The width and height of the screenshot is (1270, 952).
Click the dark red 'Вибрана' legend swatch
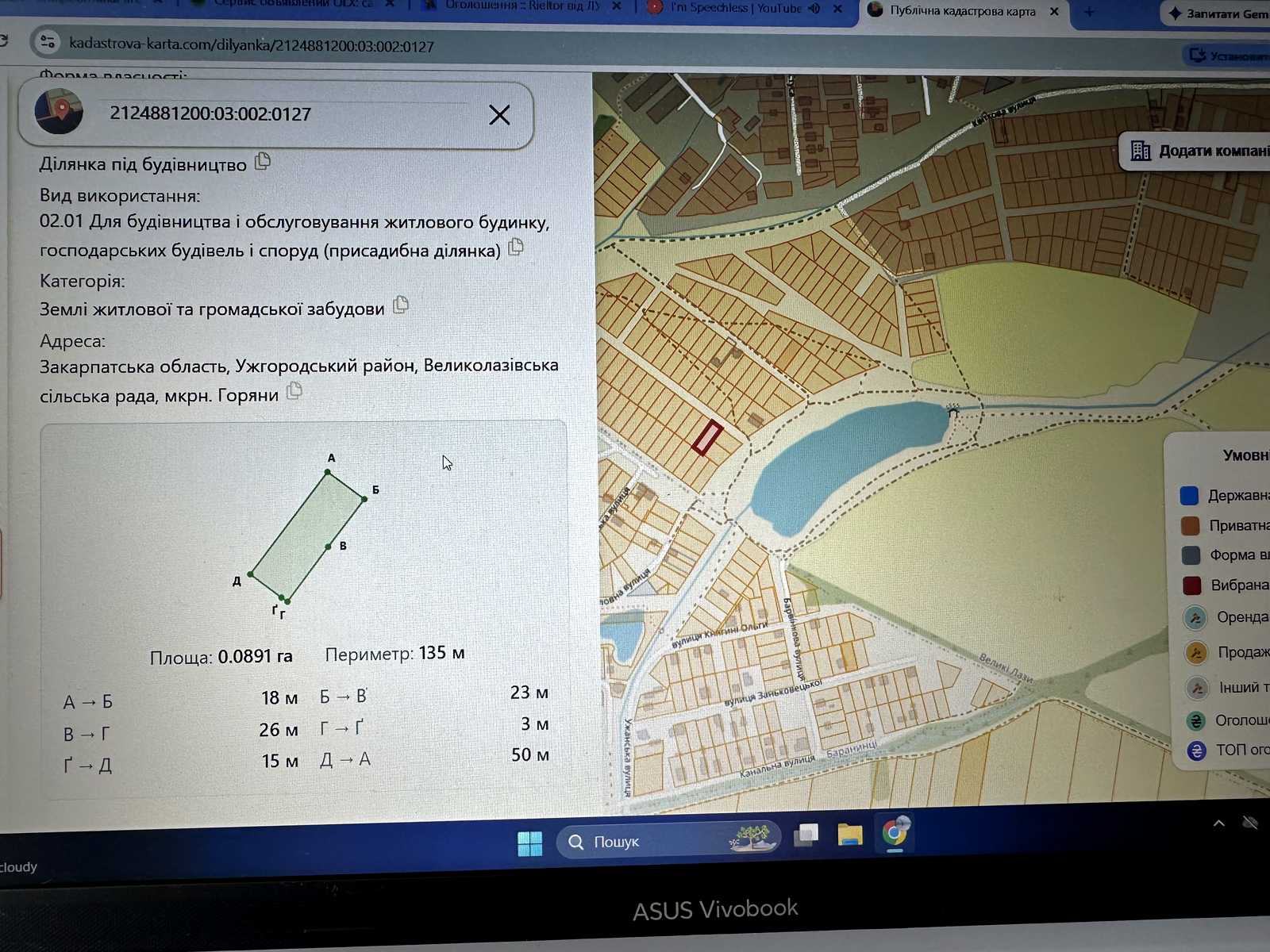pos(1191,585)
